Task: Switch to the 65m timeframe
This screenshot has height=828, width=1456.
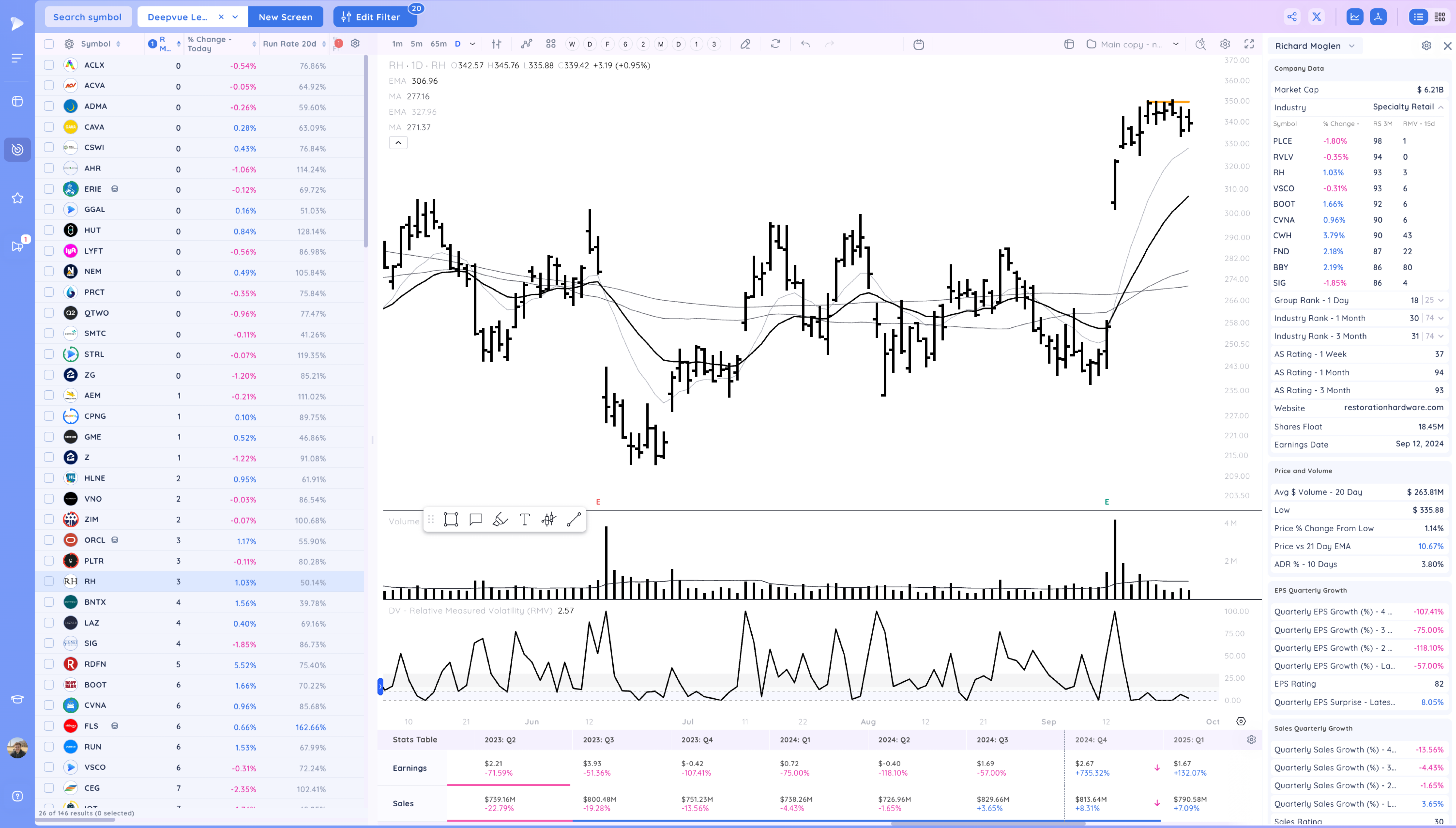Action: pos(438,44)
